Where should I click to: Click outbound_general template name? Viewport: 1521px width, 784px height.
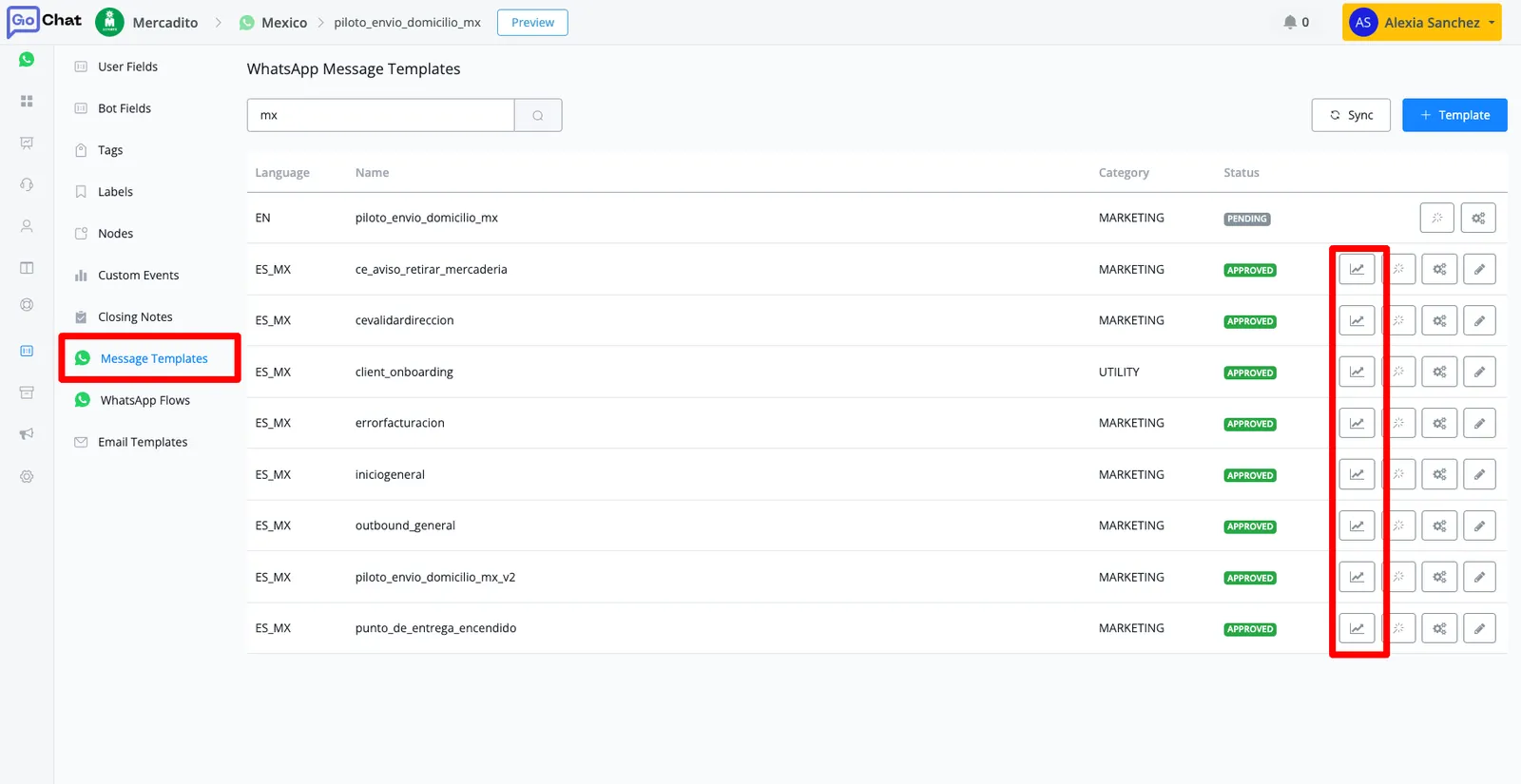[405, 526]
